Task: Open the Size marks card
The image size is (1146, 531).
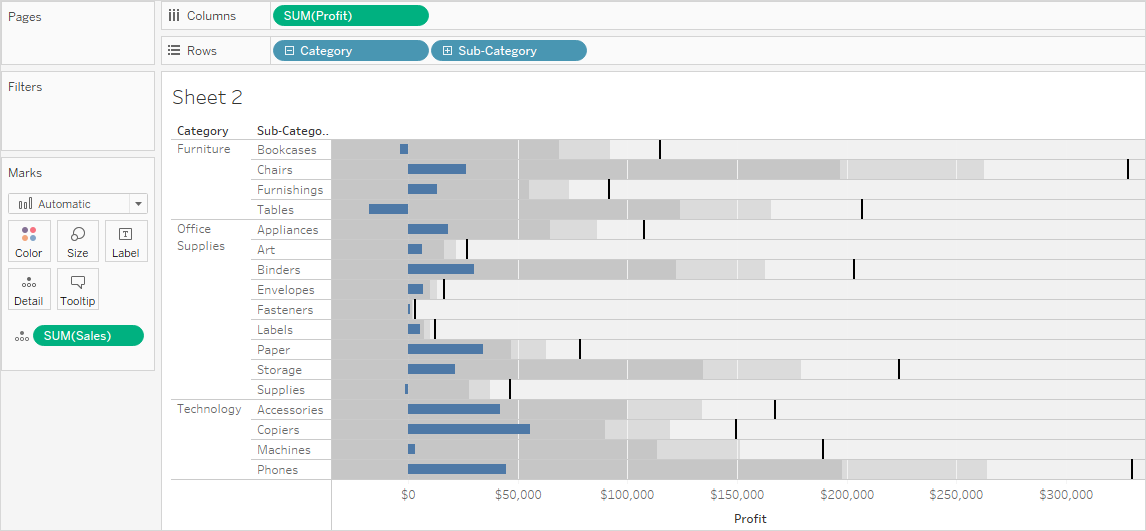Action: point(77,241)
